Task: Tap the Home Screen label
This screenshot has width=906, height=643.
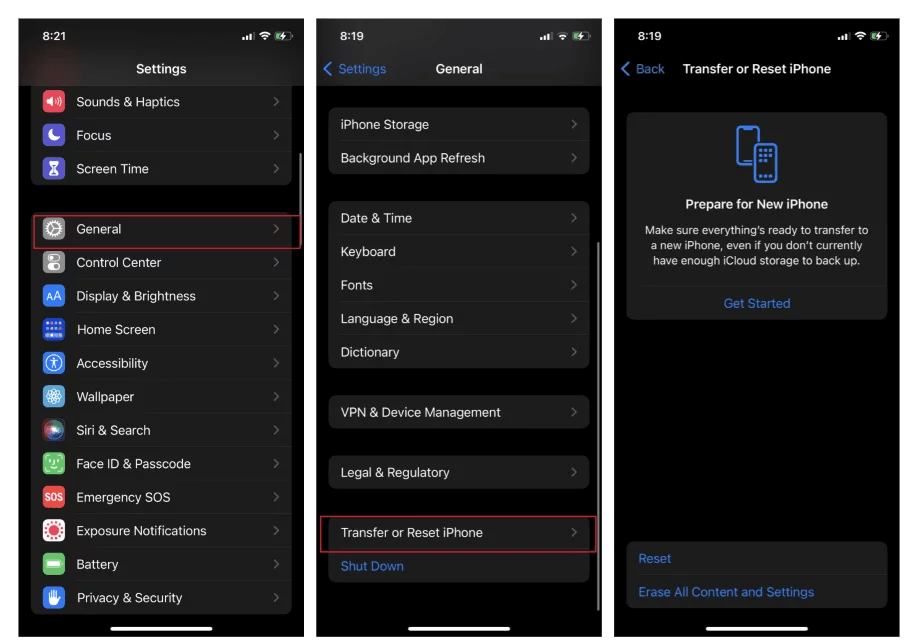Action: (x=116, y=329)
